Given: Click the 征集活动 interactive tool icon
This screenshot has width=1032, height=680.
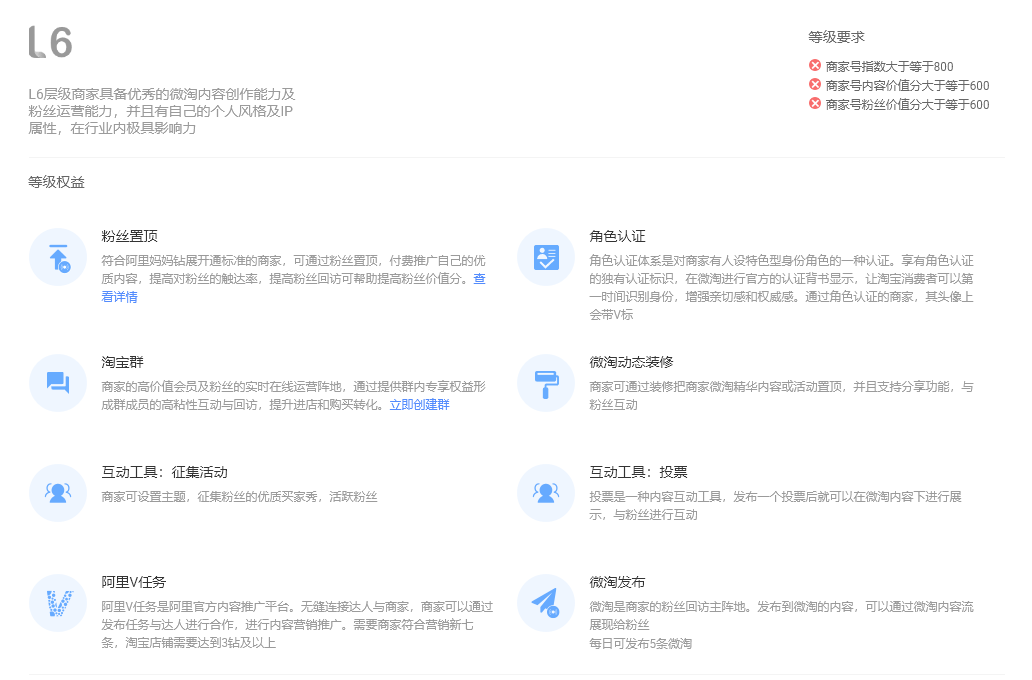Looking at the screenshot, I should click(x=58, y=493).
